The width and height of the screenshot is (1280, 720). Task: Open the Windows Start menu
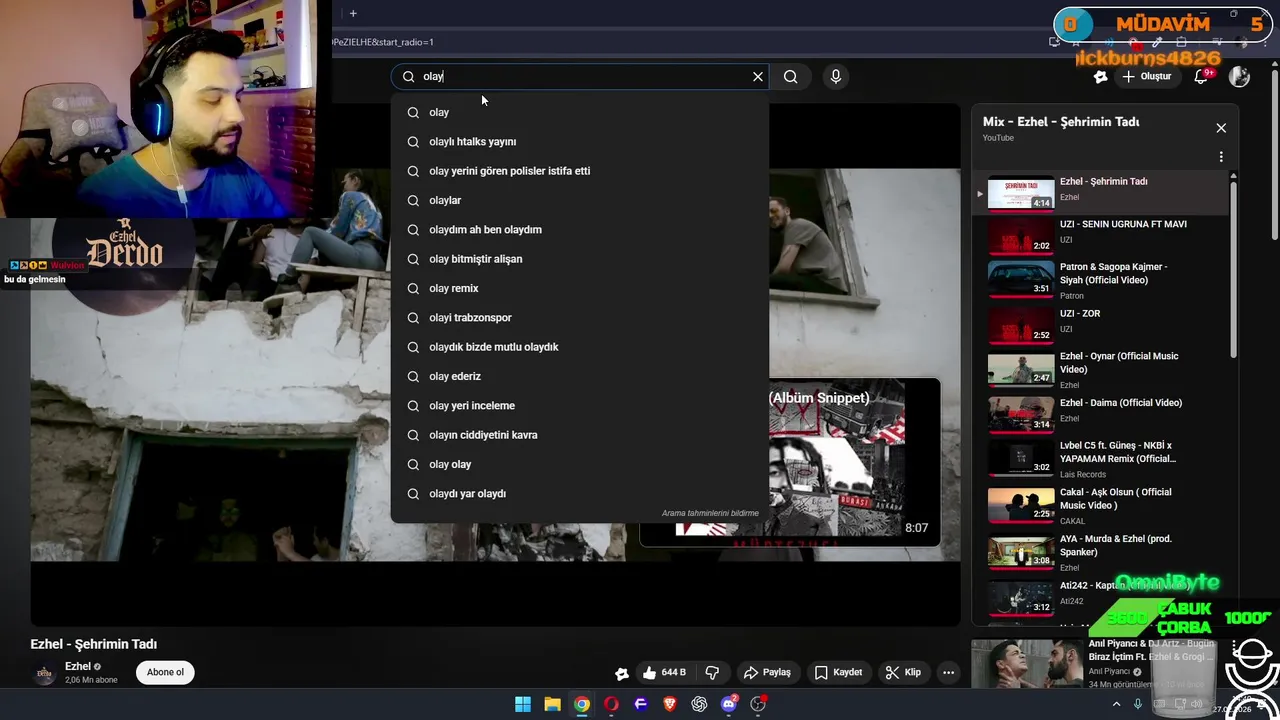click(x=523, y=704)
